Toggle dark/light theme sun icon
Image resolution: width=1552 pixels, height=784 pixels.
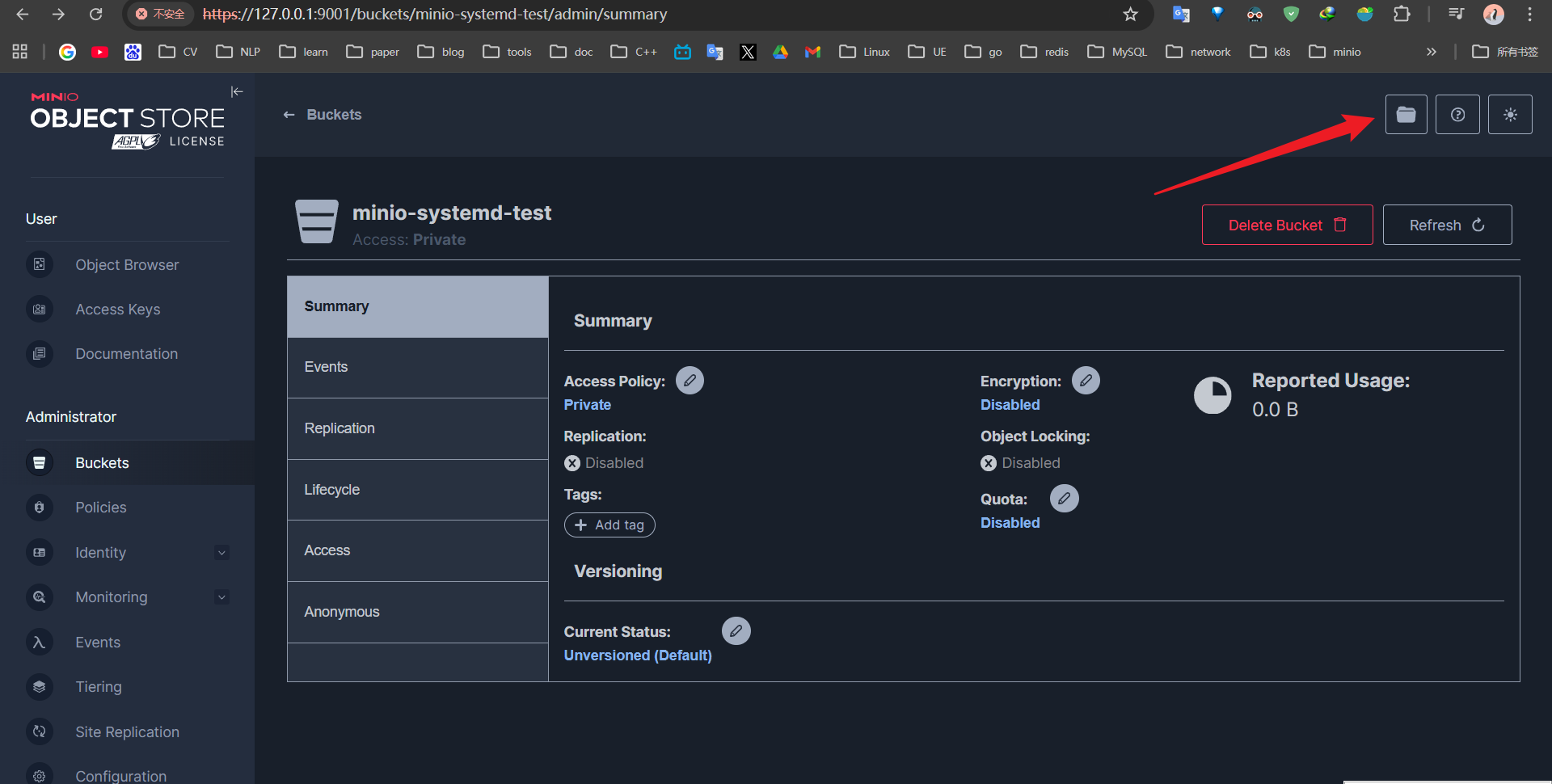1510,115
